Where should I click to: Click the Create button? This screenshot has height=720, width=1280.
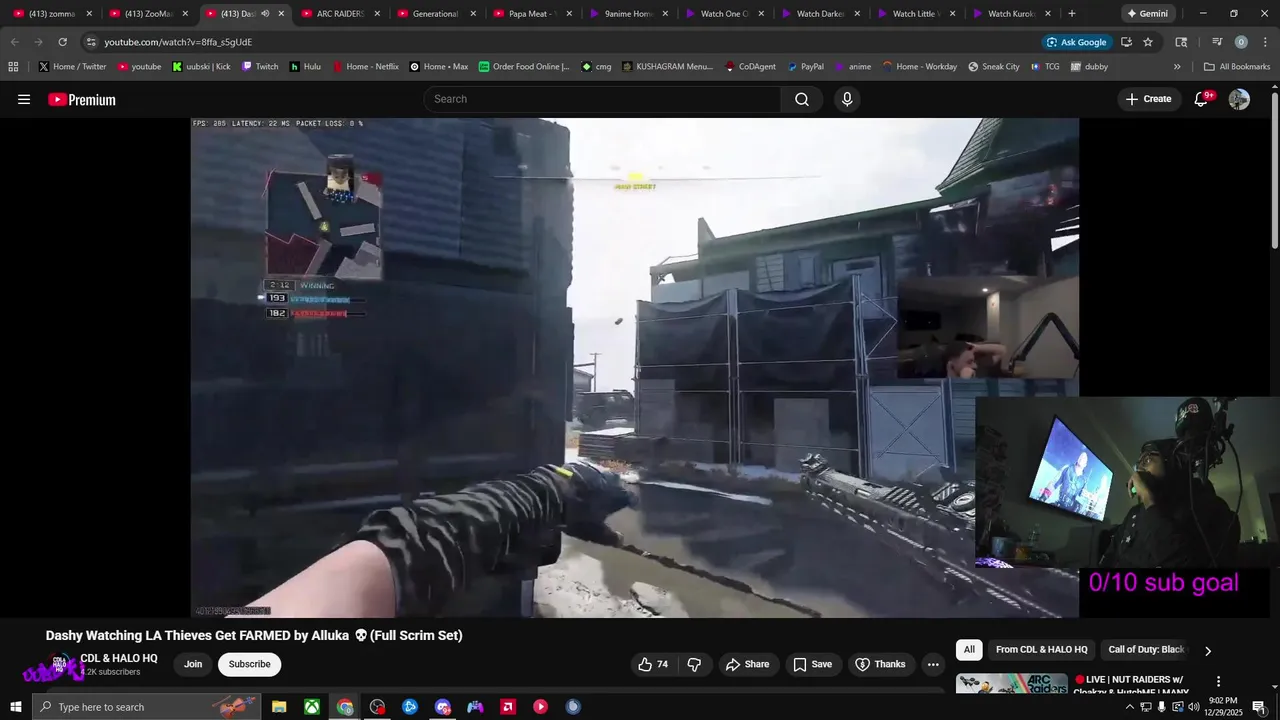point(1148,99)
